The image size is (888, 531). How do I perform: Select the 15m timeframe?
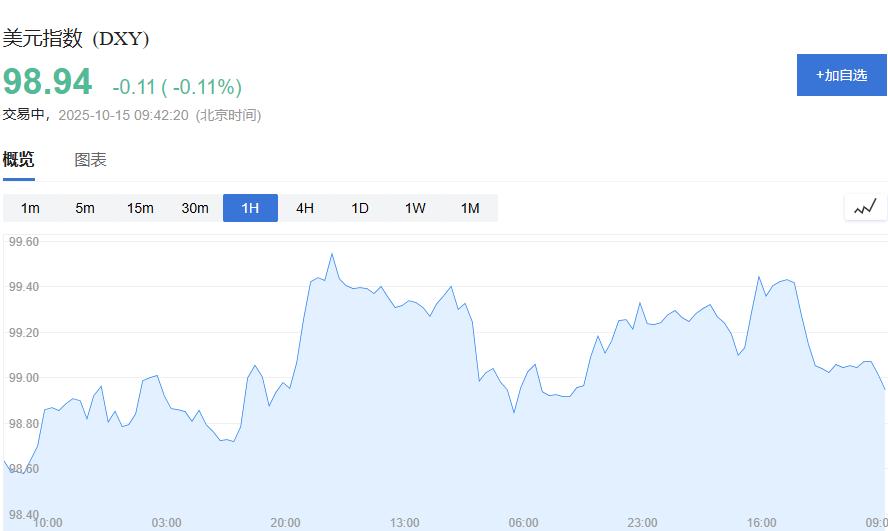(x=140, y=208)
